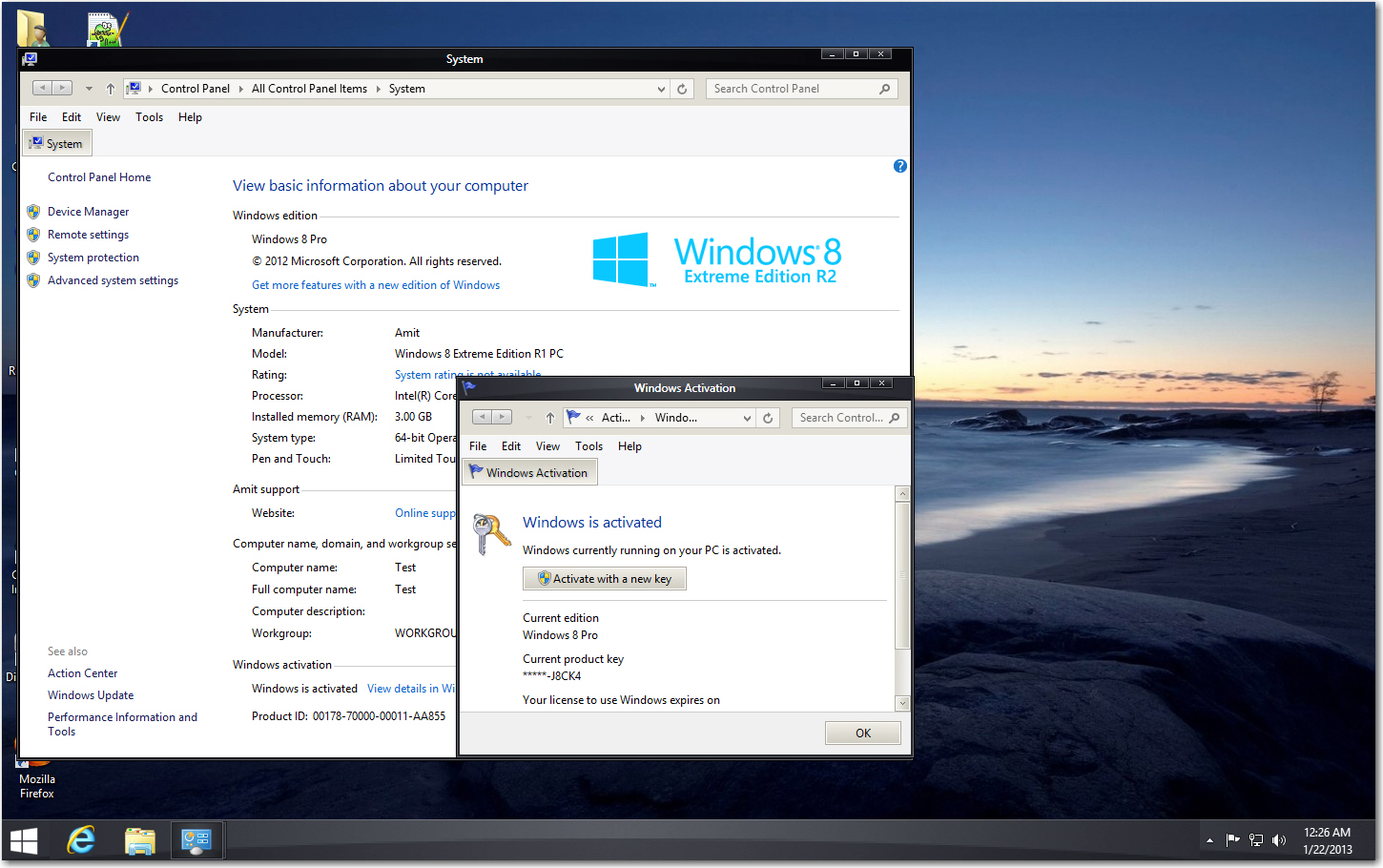This screenshot has width=1383, height=868.
Task: Open the Tools menu in System window
Action: (149, 116)
